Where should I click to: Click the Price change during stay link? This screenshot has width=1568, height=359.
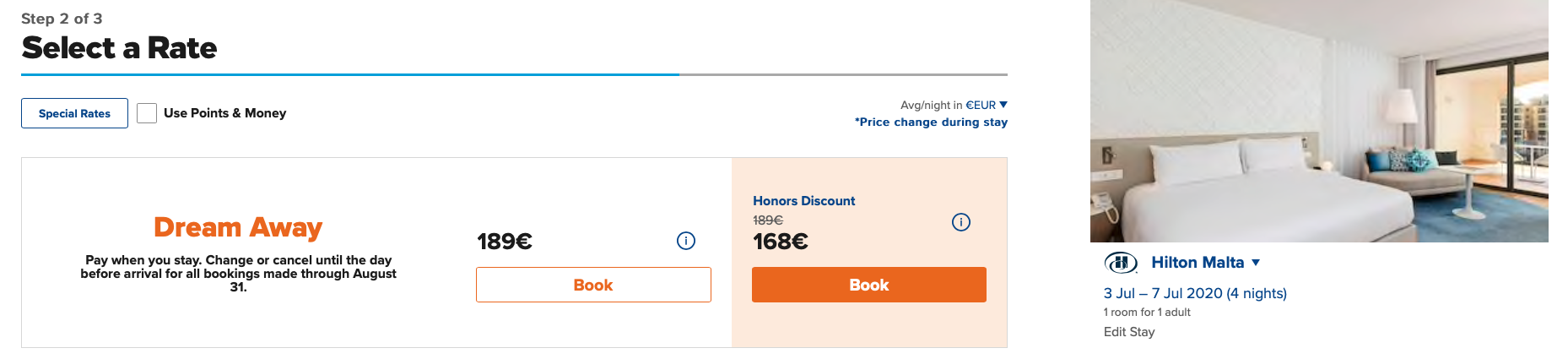click(x=931, y=122)
